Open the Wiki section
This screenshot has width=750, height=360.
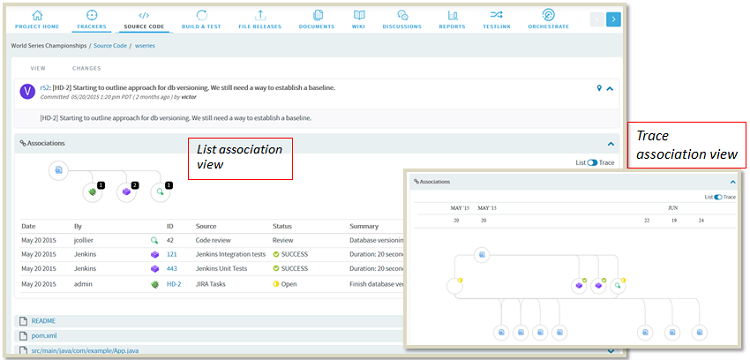pos(358,20)
